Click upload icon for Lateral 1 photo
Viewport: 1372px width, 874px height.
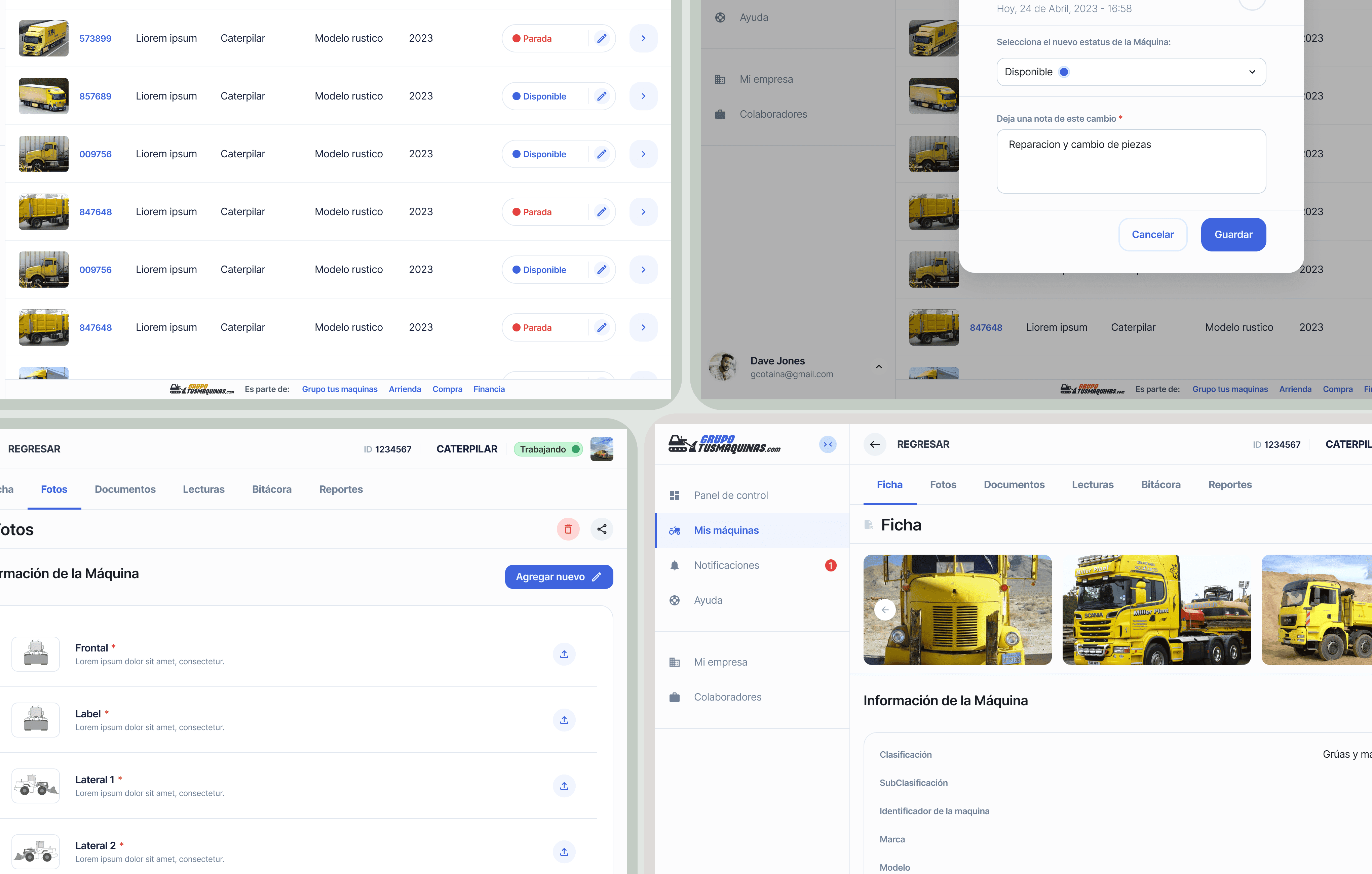tap(564, 786)
